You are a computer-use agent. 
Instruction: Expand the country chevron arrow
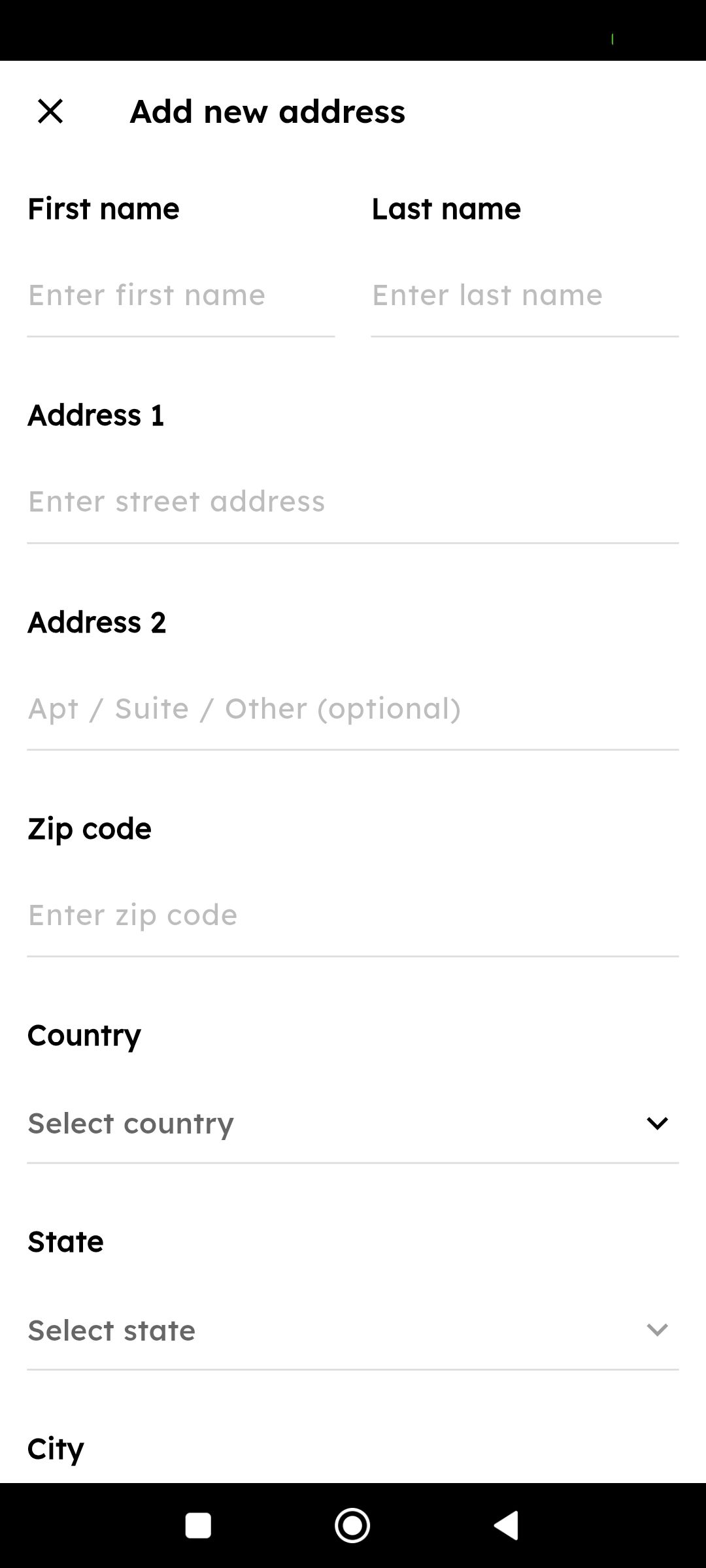(x=657, y=1123)
